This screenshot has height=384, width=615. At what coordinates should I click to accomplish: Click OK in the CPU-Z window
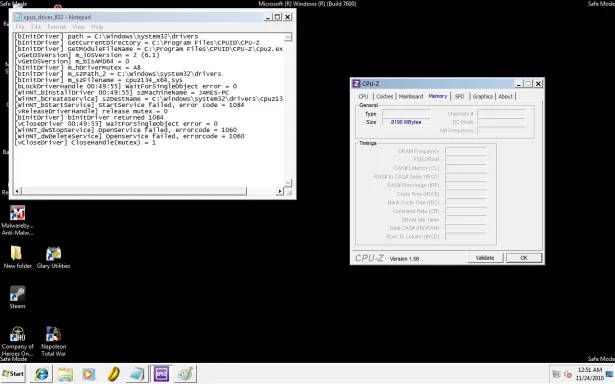pyautogui.click(x=524, y=258)
